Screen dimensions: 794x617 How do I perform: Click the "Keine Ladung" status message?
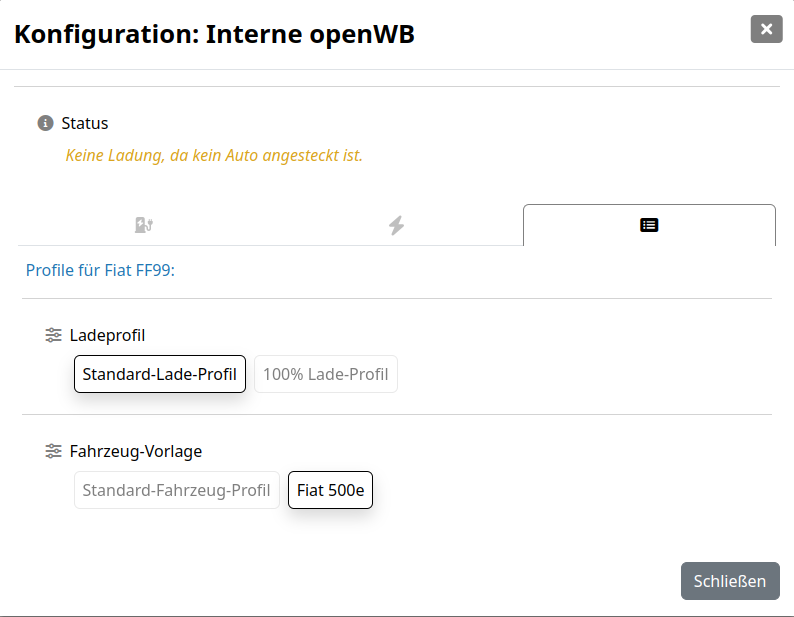point(214,155)
